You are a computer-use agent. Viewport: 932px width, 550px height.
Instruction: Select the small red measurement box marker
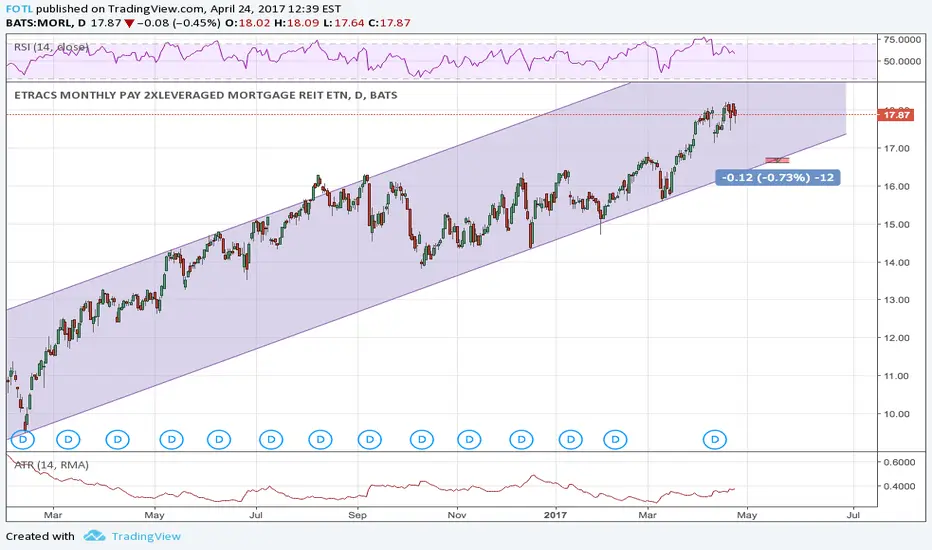(x=777, y=159)
